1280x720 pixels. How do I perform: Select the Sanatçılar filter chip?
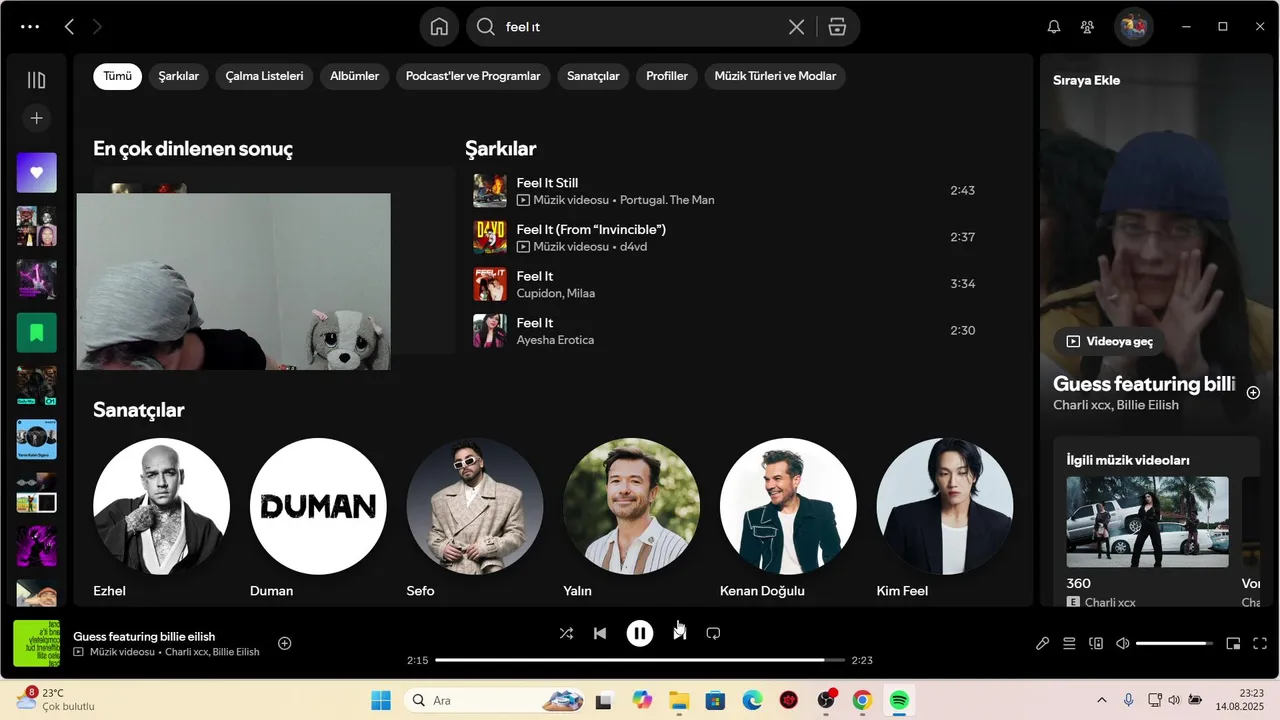[593, 76]
